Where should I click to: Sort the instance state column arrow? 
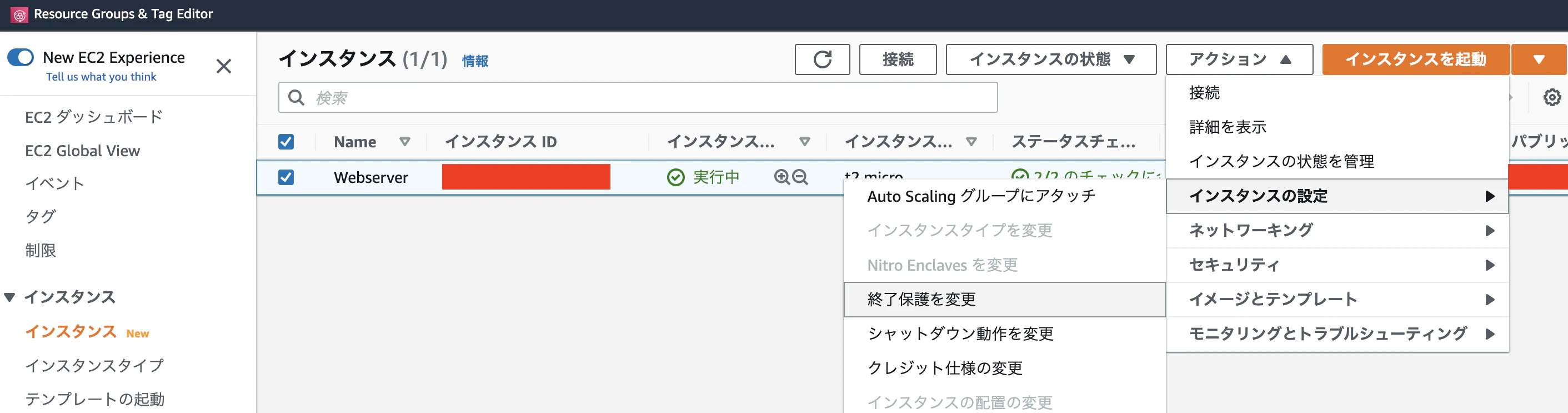pos(805,142)
